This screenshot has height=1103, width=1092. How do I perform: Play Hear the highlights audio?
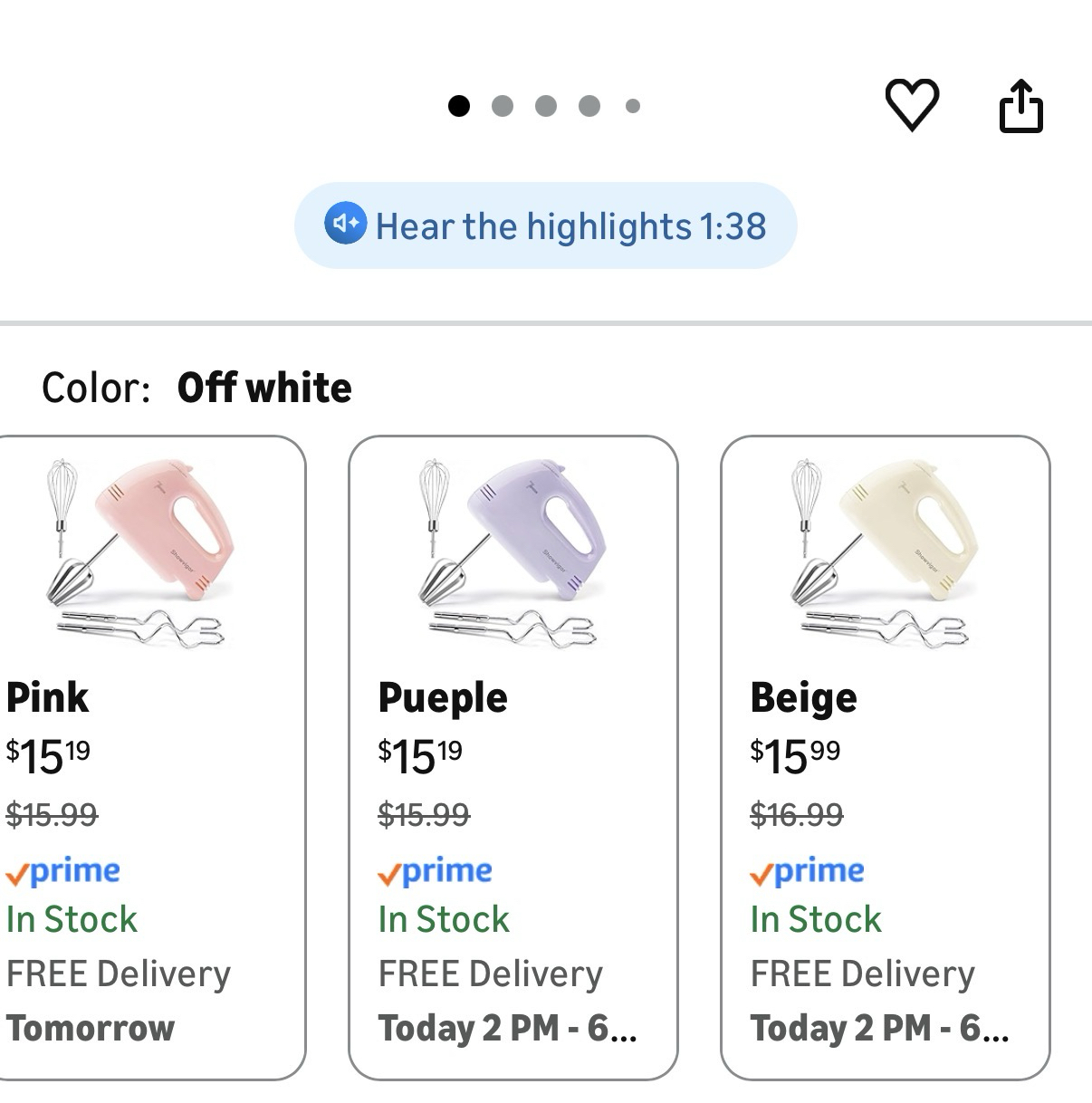[570, 225]
